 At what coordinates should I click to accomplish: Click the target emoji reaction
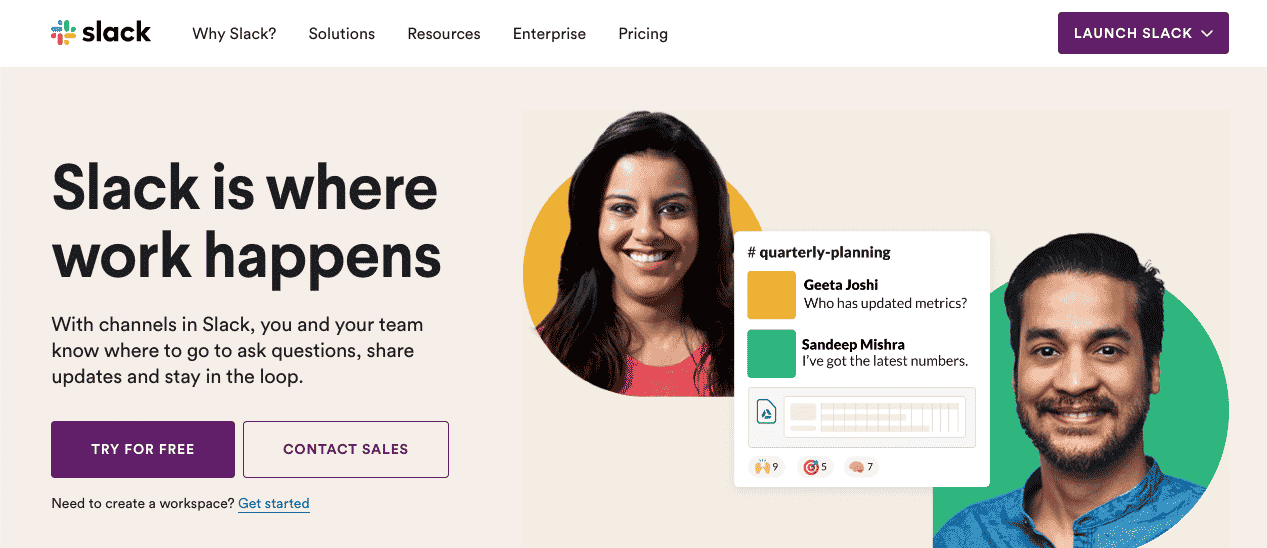tap(815, 467)
